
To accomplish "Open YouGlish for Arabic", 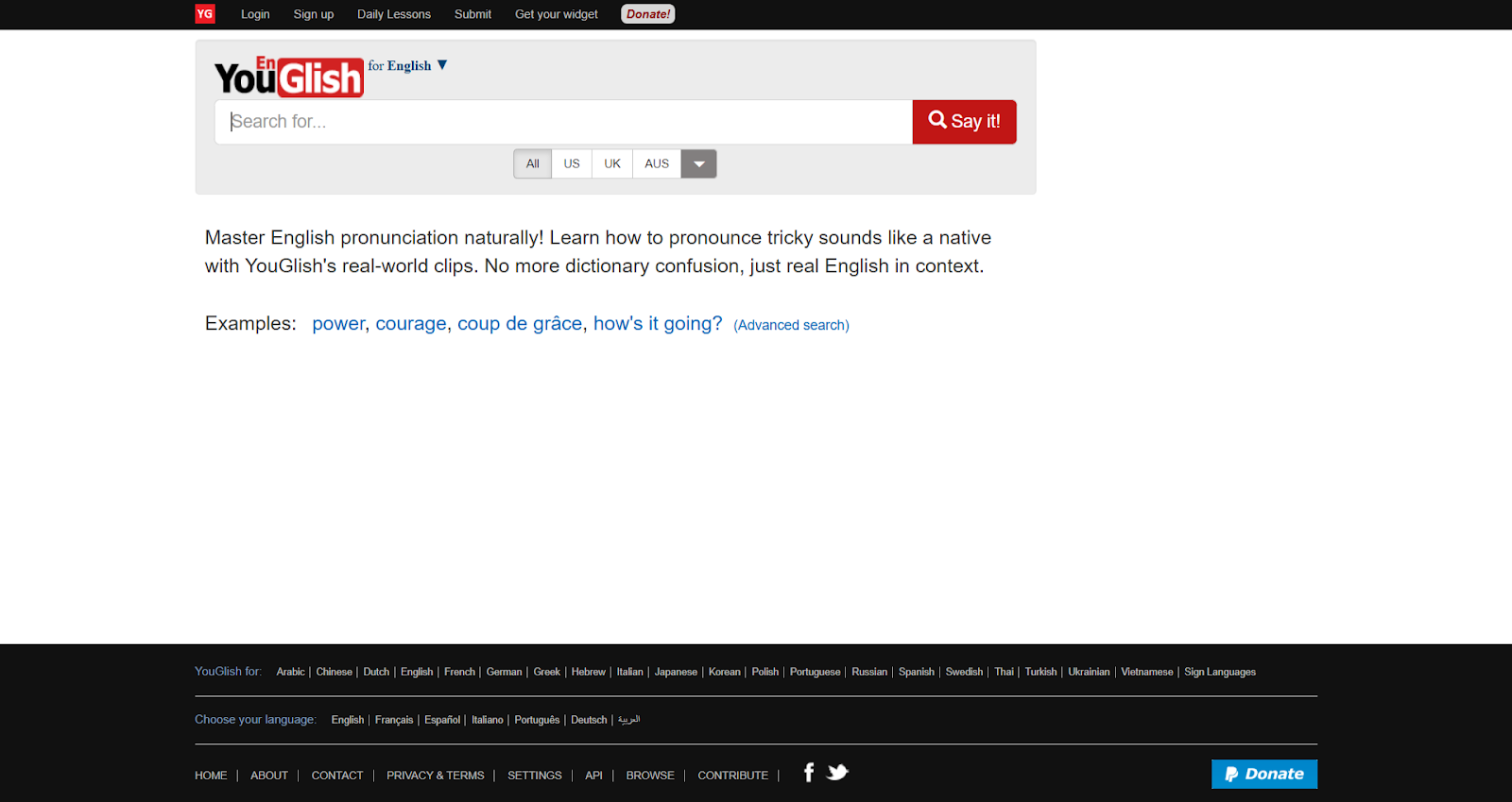I will (x=290, y=672).
